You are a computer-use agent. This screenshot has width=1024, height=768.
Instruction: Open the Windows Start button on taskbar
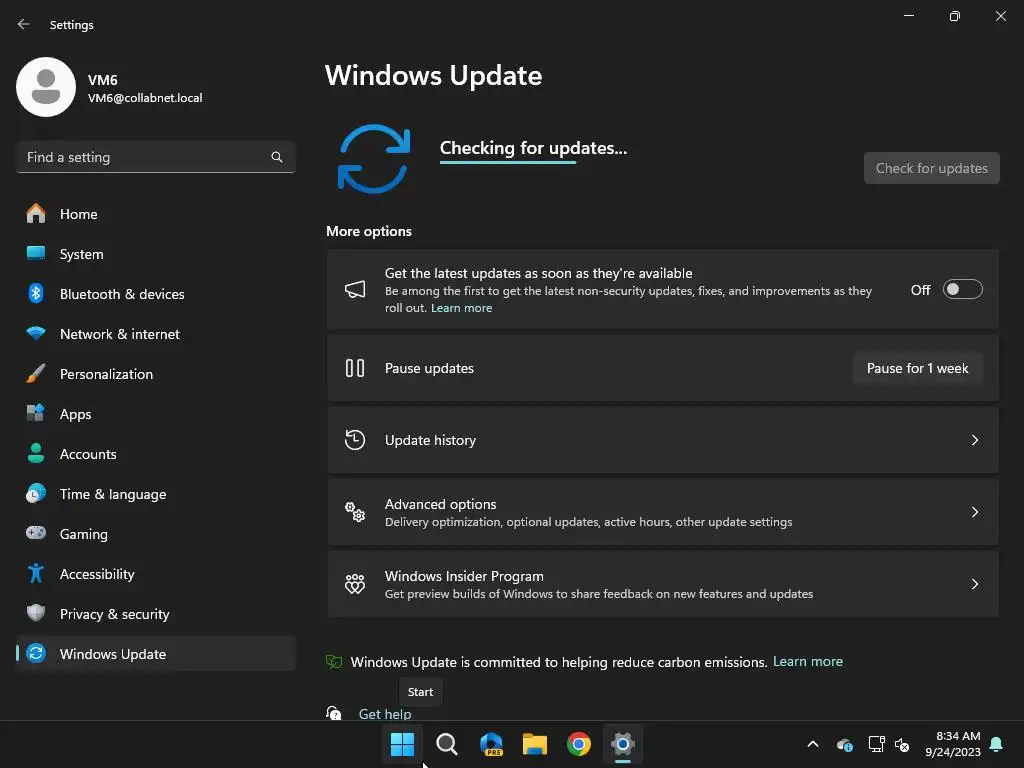(x=402, y=744)
